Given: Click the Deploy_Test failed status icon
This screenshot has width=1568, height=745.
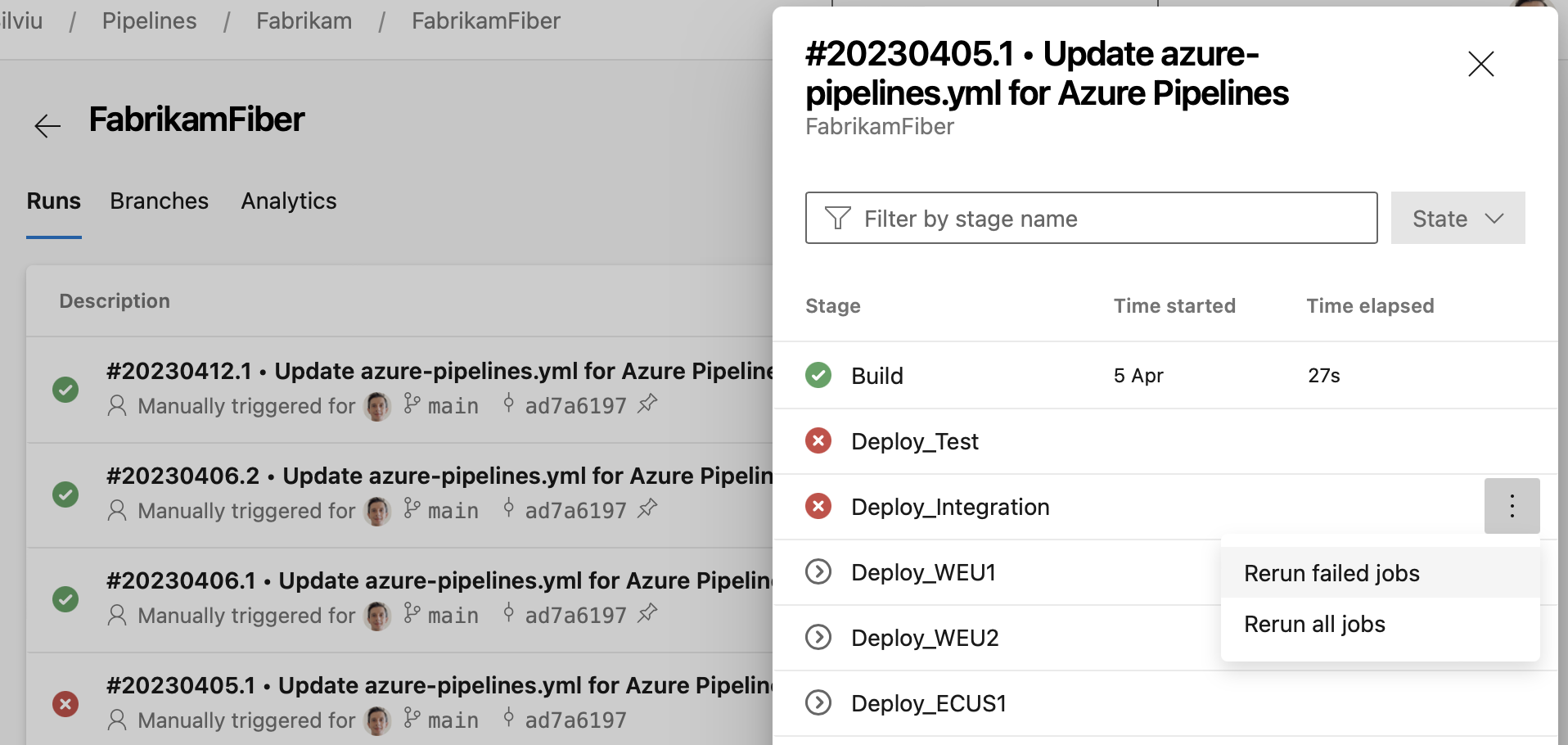Looking at the screenshot, I should pos(818,440).
